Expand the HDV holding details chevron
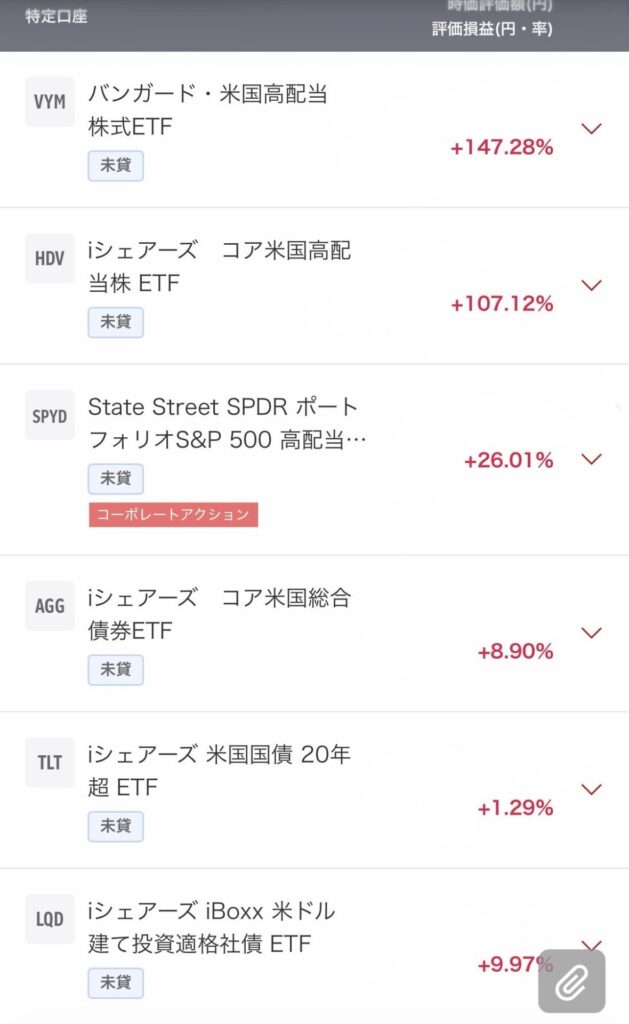The width and height of the screenshot is (629, 1024). point(592,285)
